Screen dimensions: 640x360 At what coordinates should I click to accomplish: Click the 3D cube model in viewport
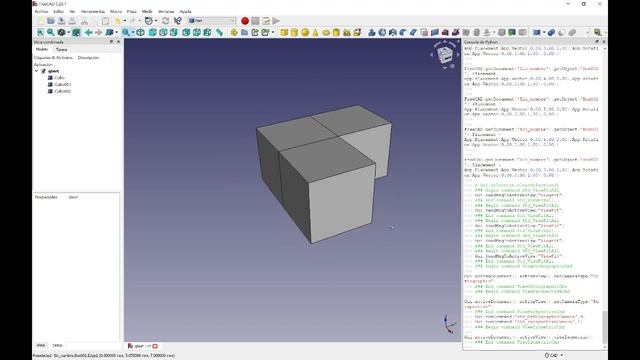(324, 173)
